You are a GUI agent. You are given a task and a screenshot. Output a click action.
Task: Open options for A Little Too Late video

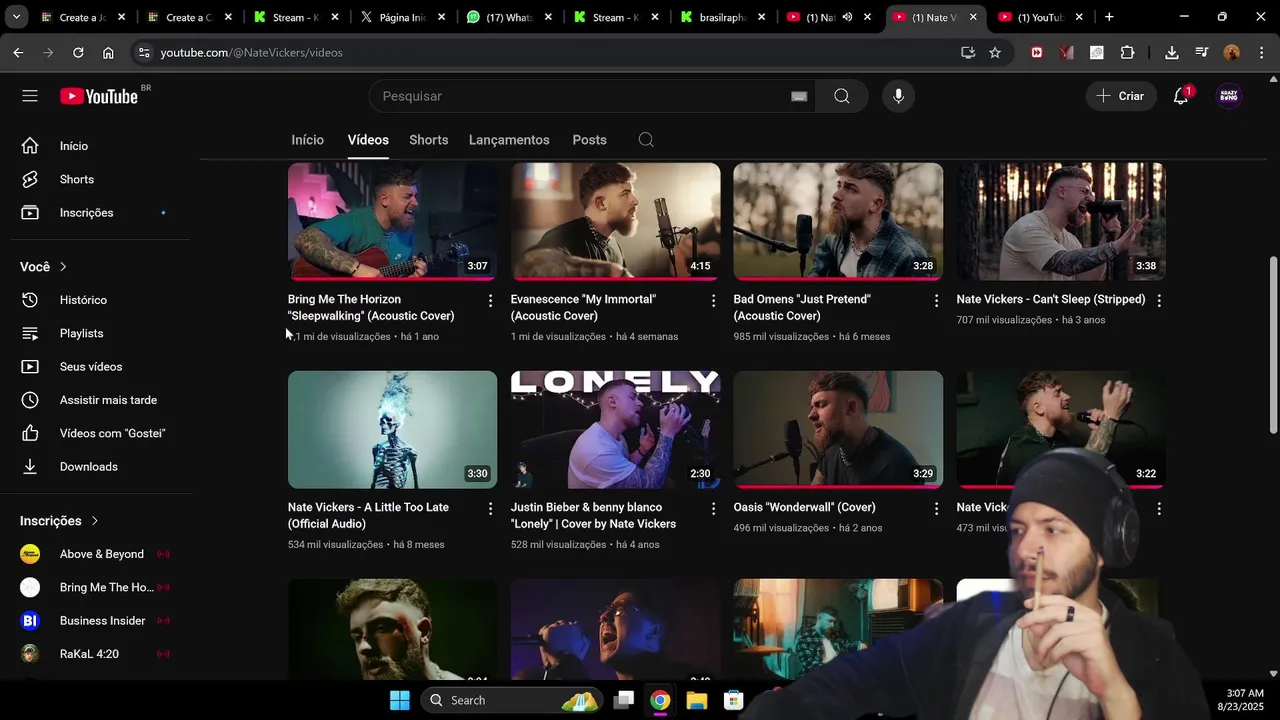coord(490,508)
